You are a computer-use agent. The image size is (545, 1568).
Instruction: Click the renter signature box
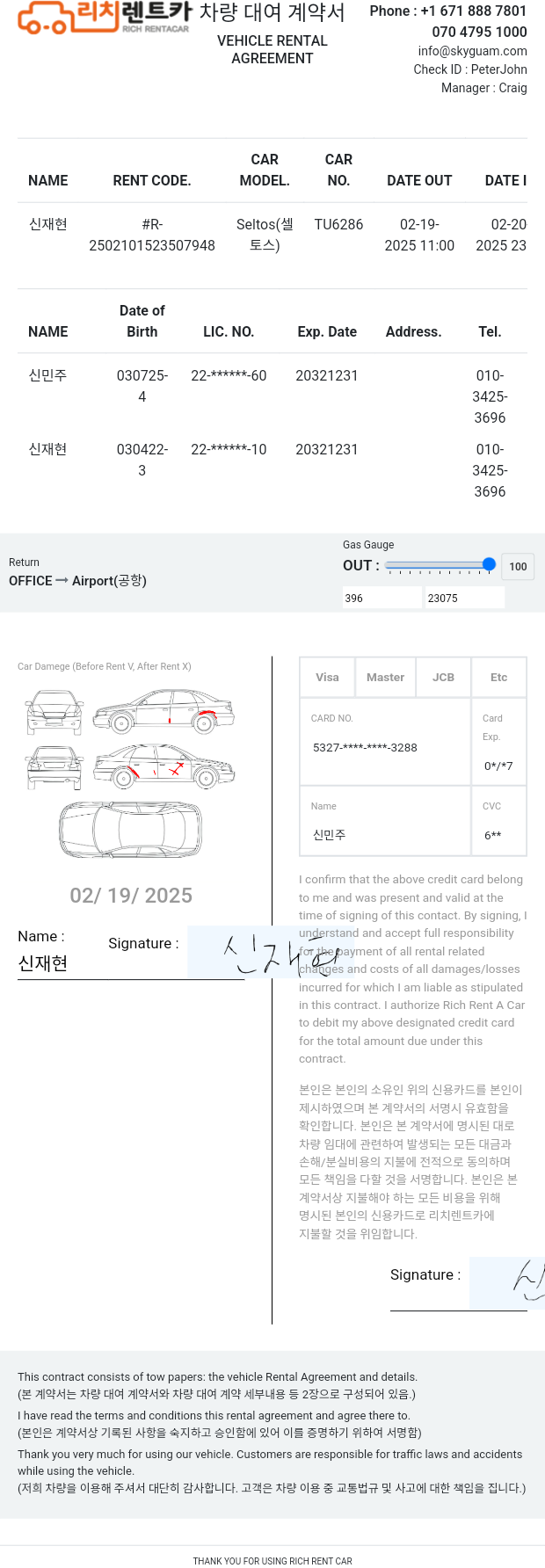point(258,952)
